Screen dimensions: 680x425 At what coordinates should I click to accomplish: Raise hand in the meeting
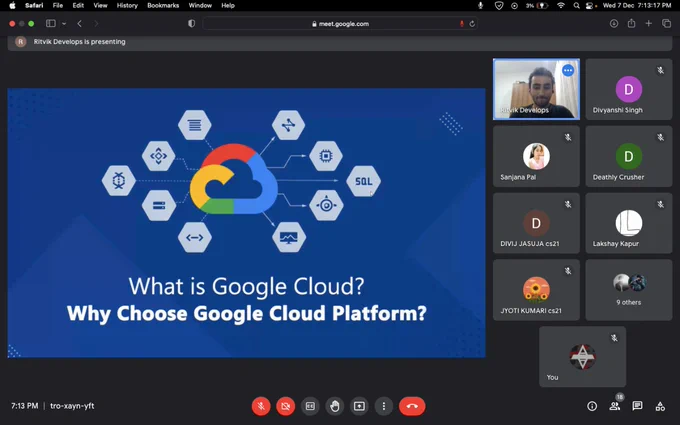pyautogui.click(x=334, y=406)
